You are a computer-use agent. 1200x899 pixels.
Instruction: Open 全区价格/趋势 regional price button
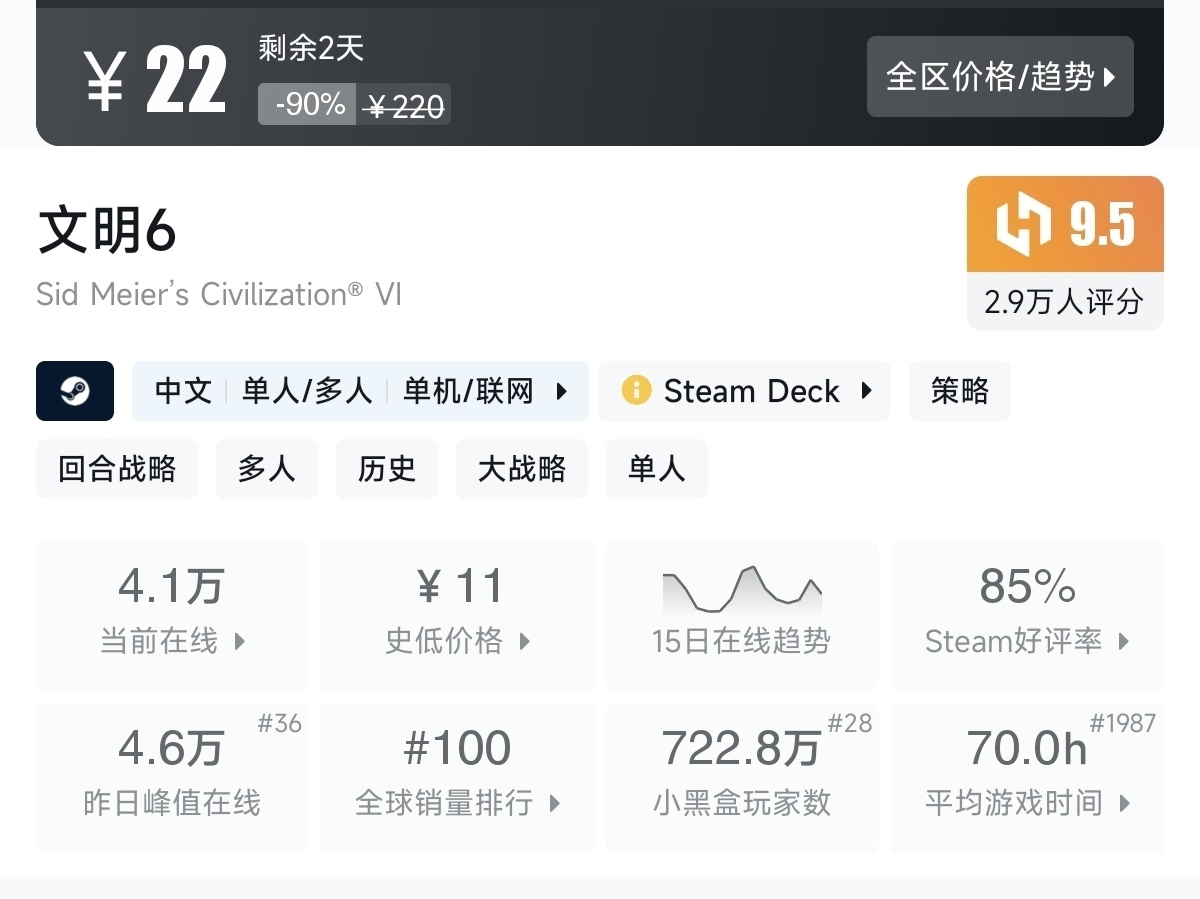1000,77
